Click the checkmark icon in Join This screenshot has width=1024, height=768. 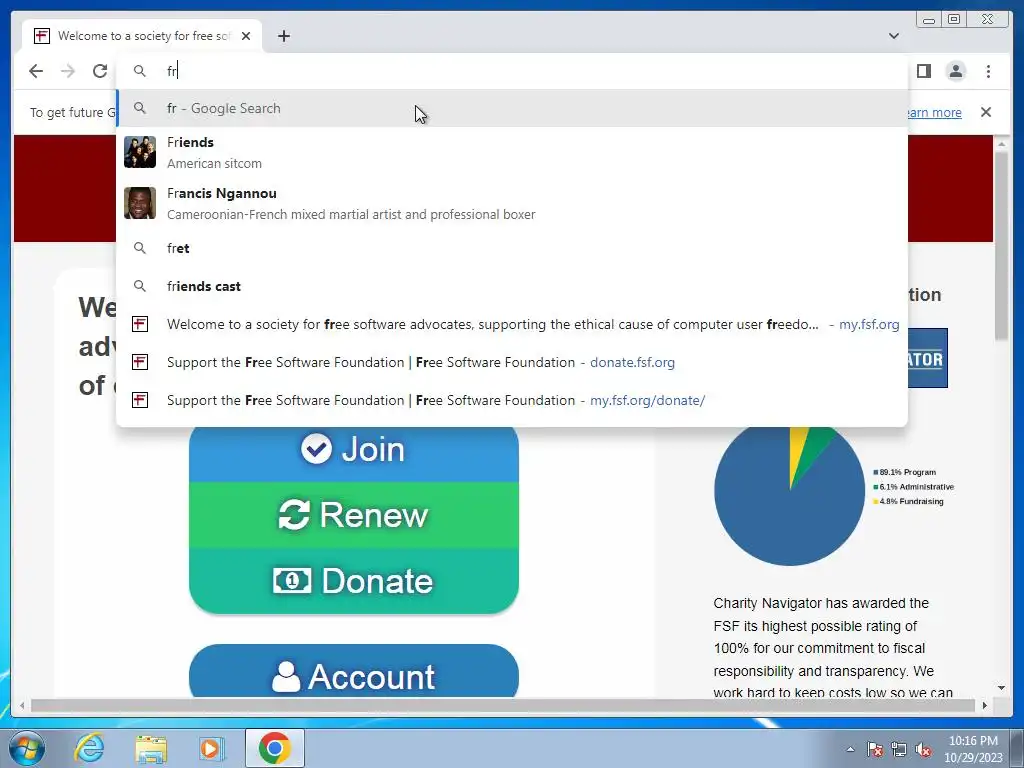tap(317, 449)
